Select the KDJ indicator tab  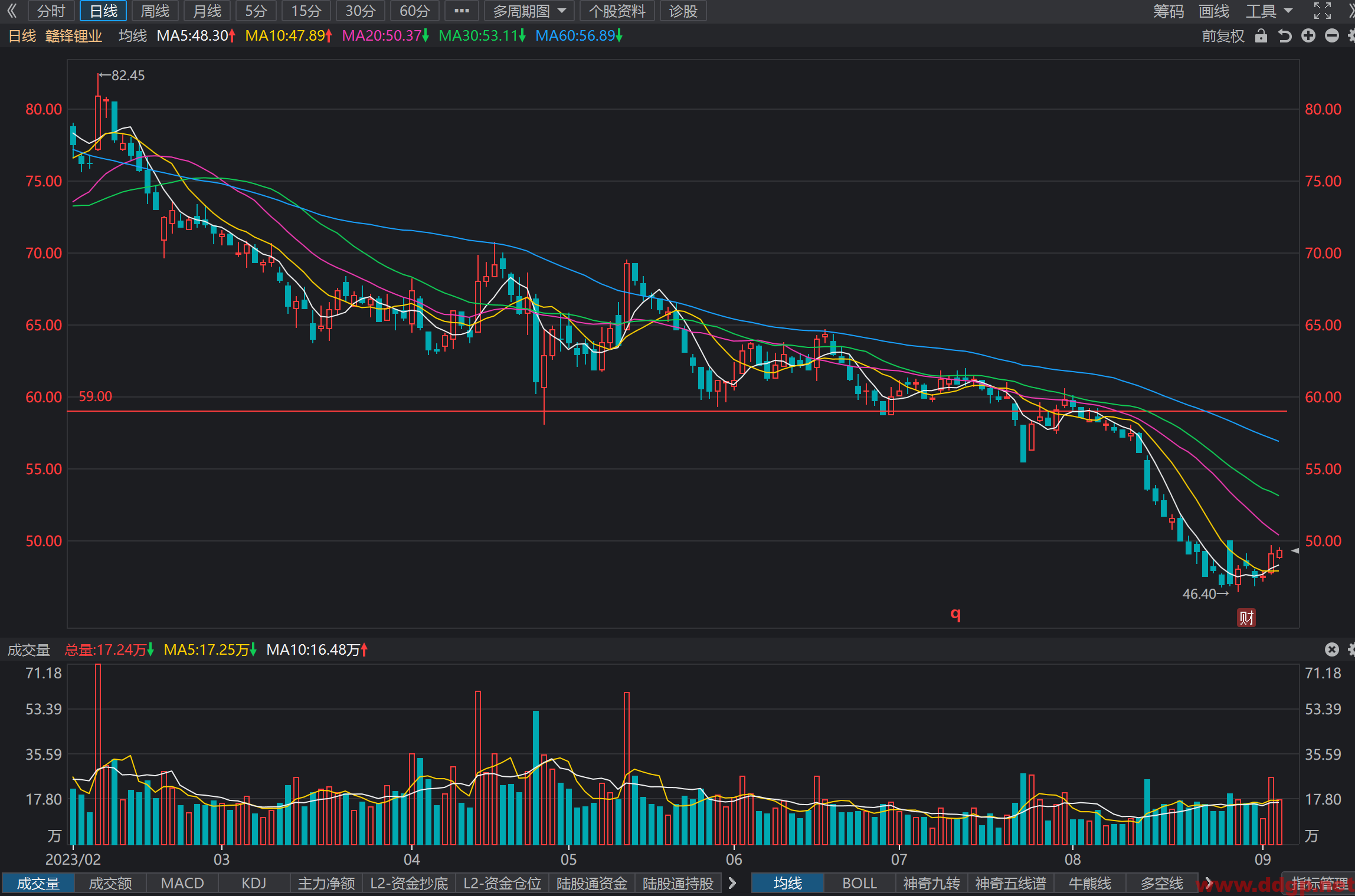pyautogui.click(x=254, y=884)
